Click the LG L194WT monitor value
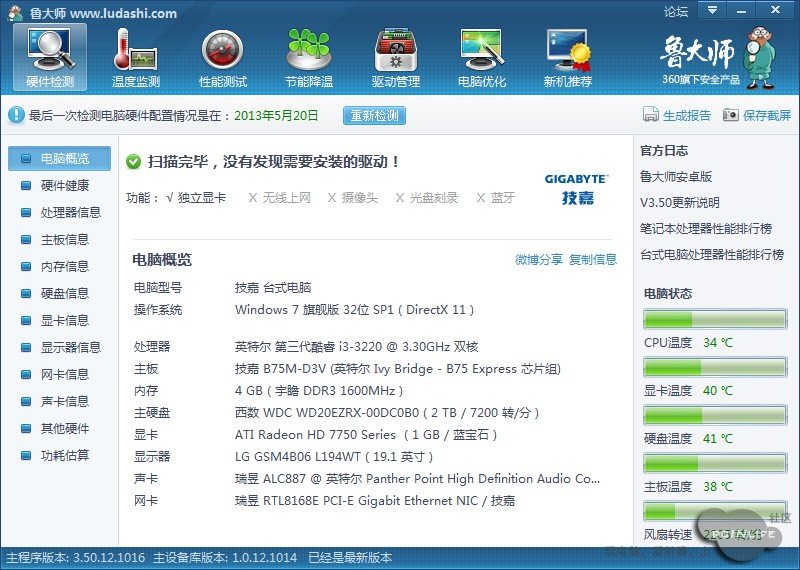The image size is (800, 570). [334, 457]
